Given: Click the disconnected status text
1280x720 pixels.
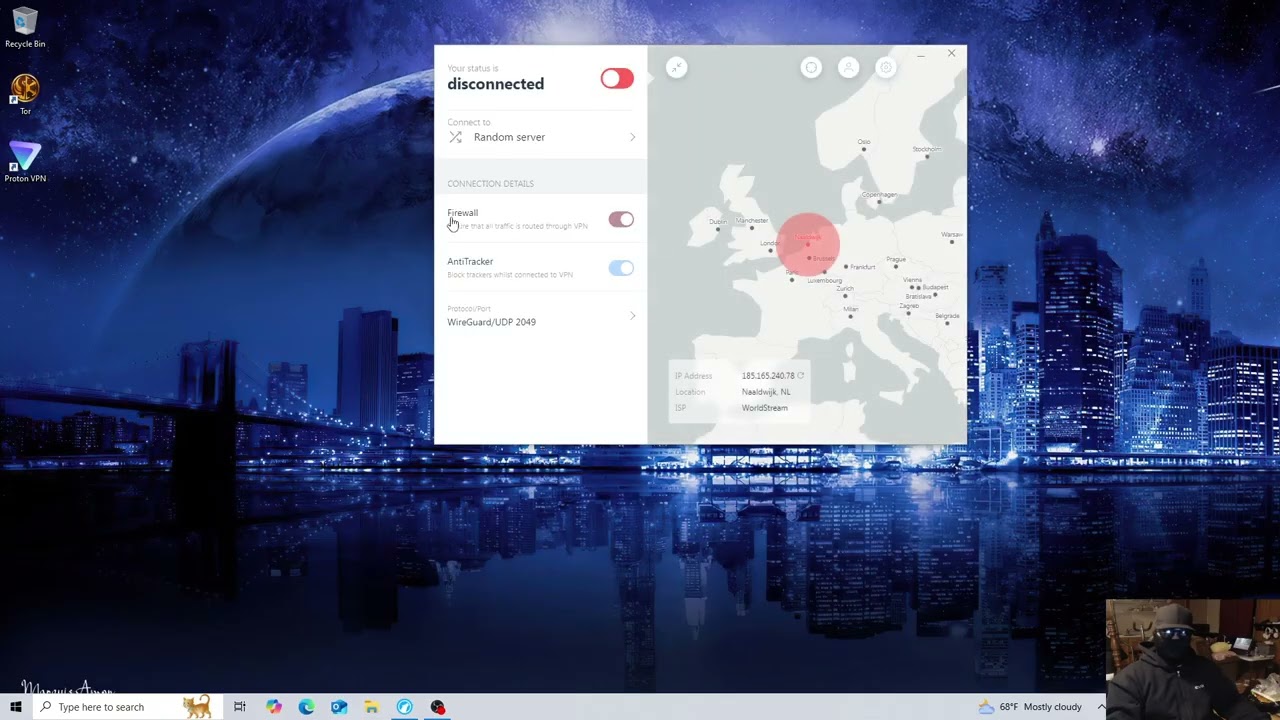Looking at the screenshot, I should pyautogui.click(x=496, y=84).
